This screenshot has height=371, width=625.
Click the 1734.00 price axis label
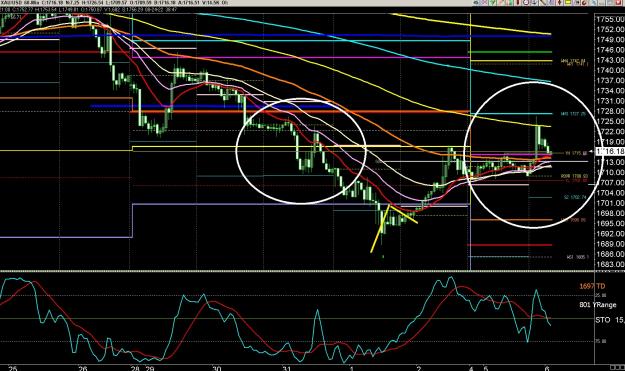[x=610, y=91]
